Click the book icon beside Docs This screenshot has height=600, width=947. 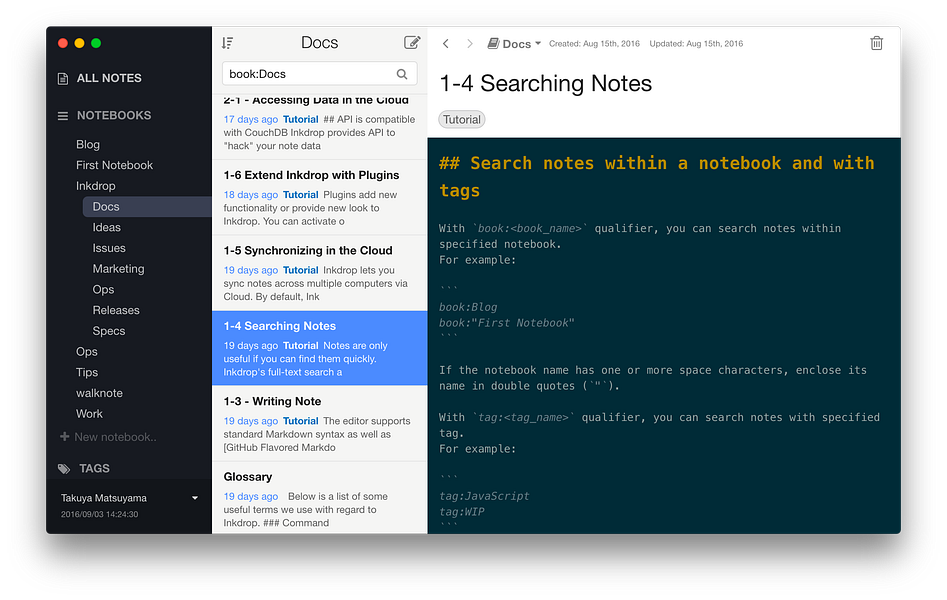pyautogui.click(x=493, y=44)
